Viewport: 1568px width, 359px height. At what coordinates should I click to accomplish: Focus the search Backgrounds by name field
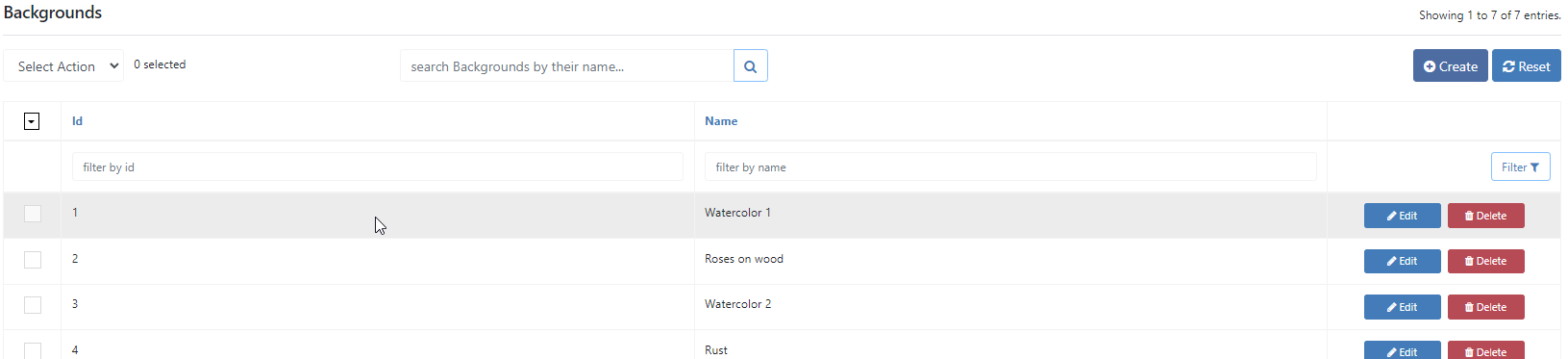[x=567, y=65]
